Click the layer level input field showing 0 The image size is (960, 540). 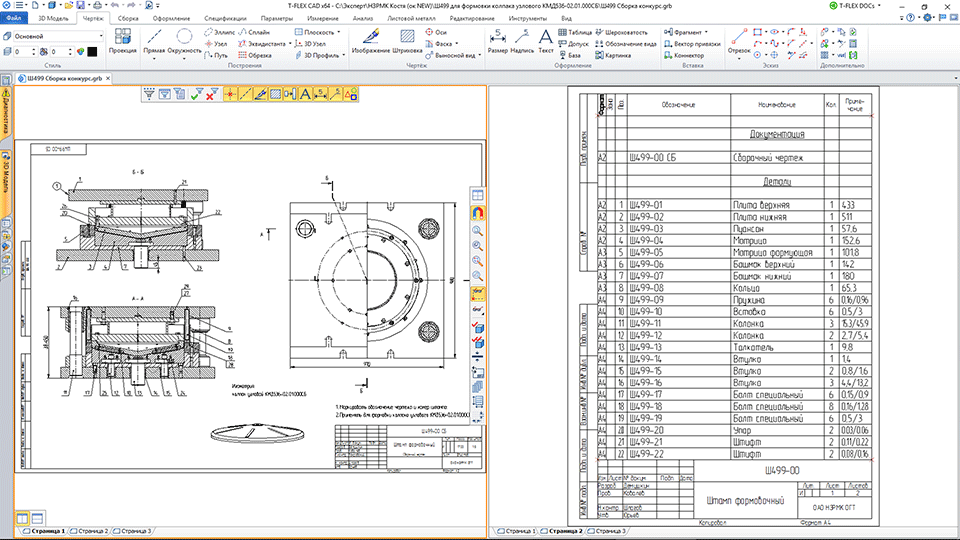25,52
